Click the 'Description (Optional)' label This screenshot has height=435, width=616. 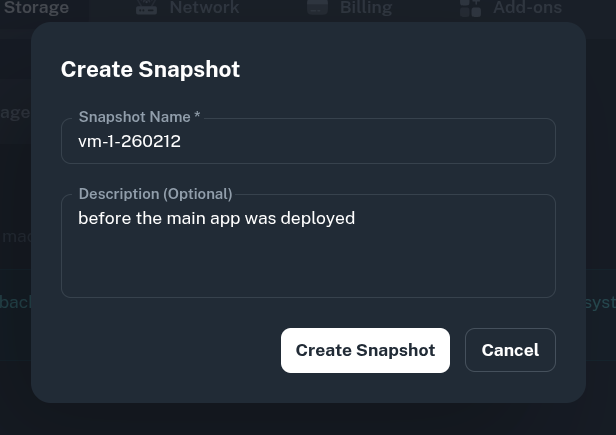[155, 194]
